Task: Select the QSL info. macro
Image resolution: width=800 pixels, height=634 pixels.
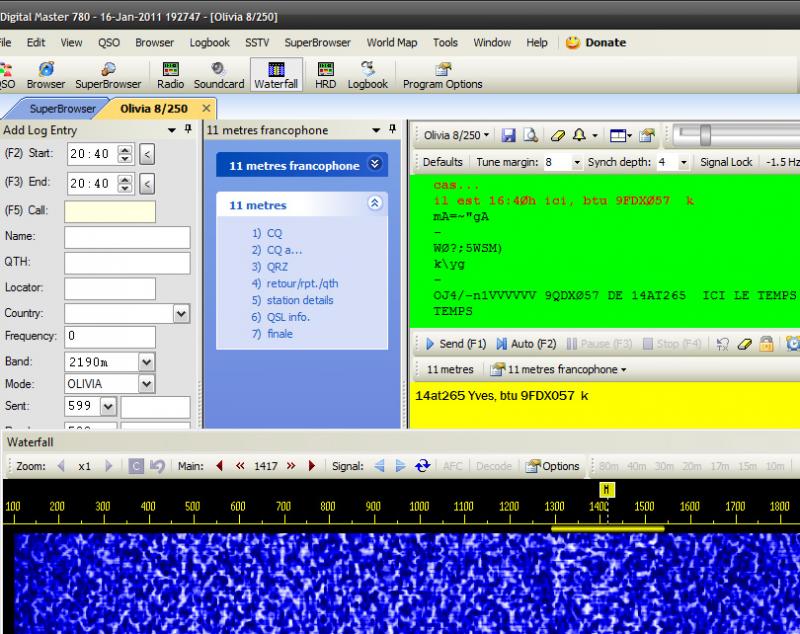Action: point(288,317)
